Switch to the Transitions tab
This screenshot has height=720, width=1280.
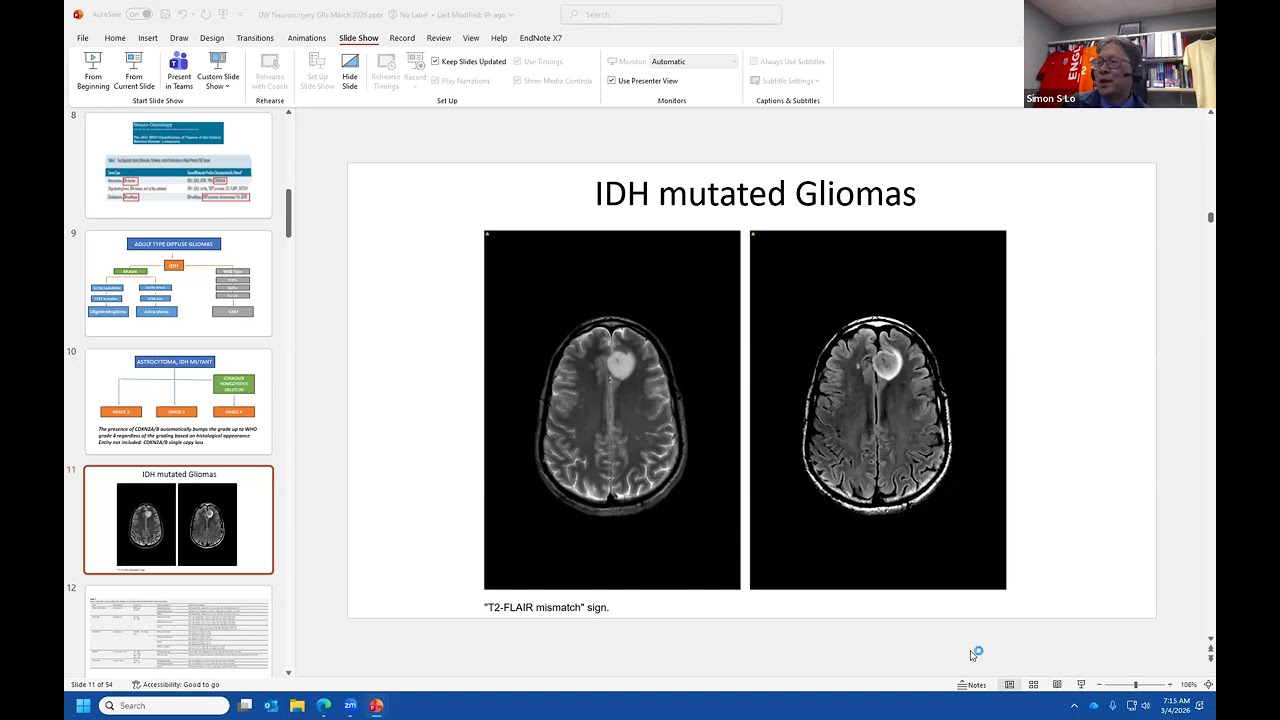click(x=255, y=38)
